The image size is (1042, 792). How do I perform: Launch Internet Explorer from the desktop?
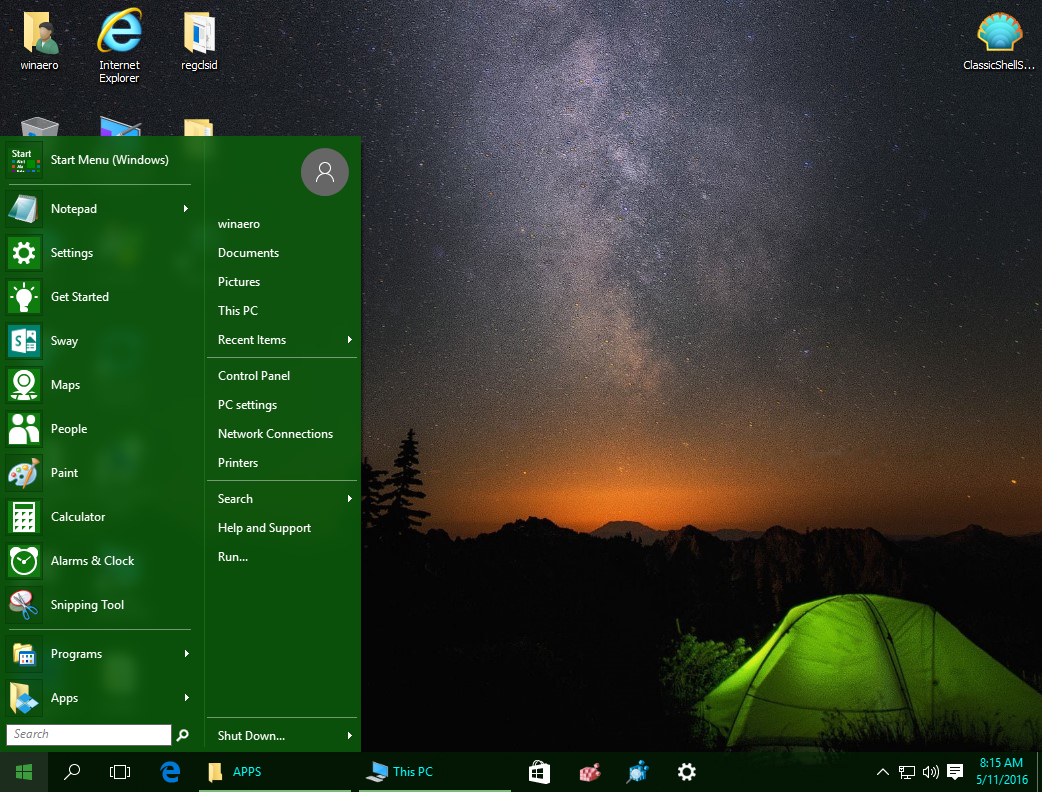click(x=119, y=33)
